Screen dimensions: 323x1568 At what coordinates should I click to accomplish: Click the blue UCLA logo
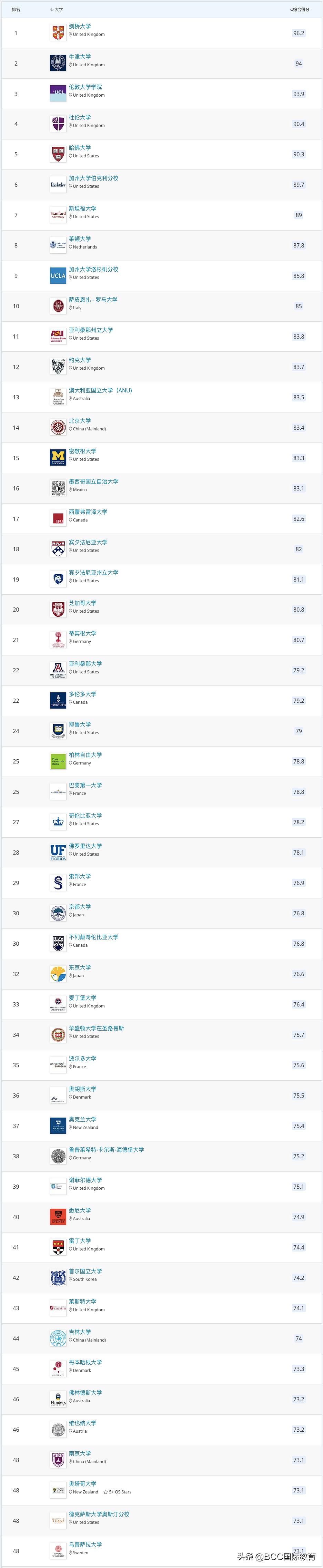(x=58, y=276)
